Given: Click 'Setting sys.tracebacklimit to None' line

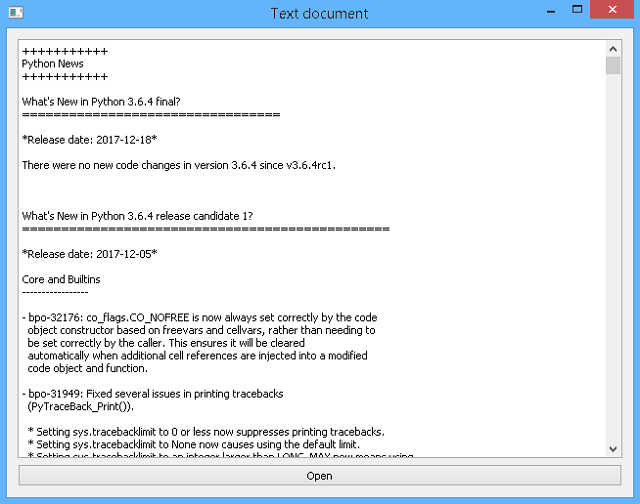Looking at the screenshot, I should tap(194, 444).
